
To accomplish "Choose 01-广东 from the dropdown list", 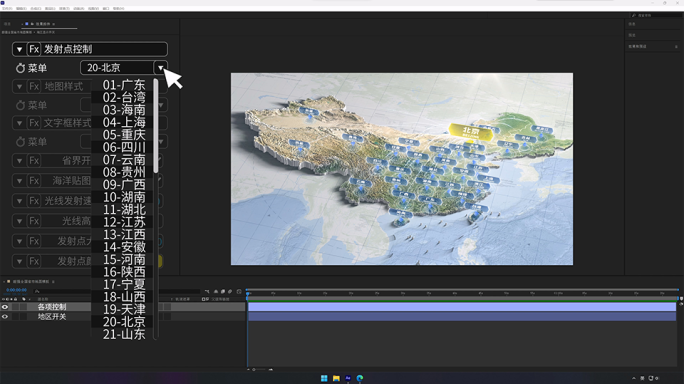I will [124, 85].
